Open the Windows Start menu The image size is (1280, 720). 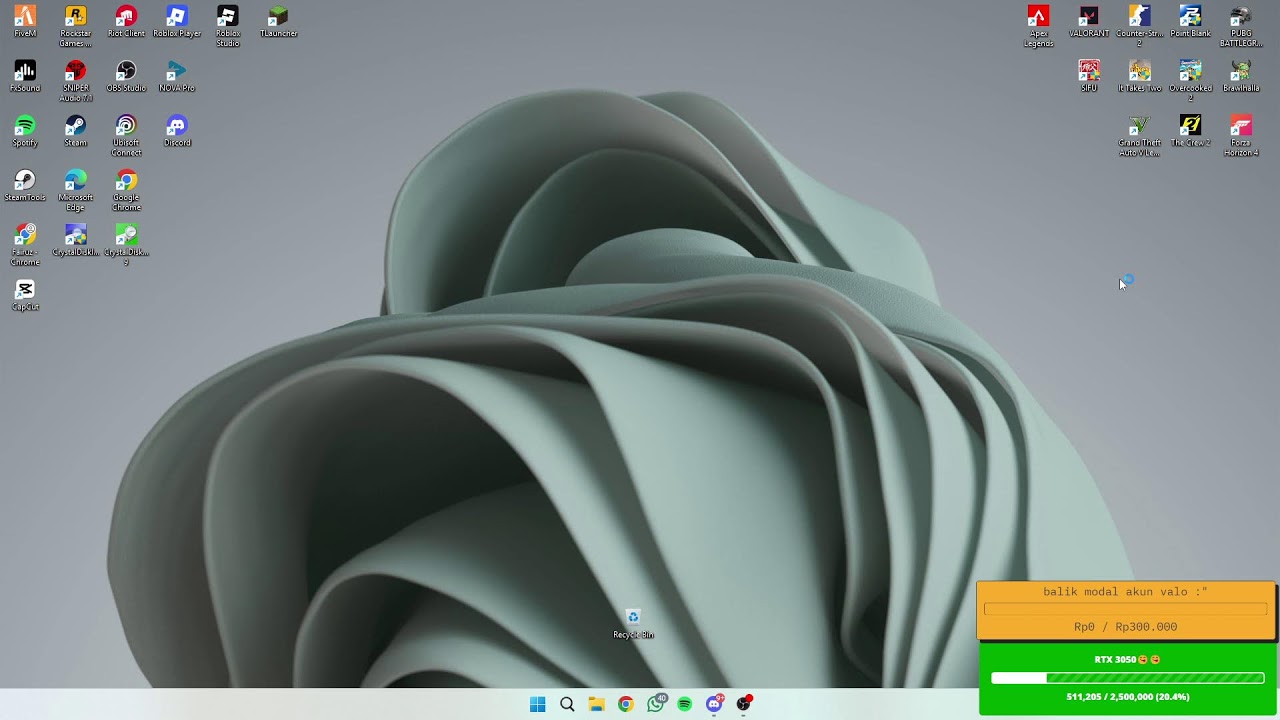pyautogui.click(x=538, y=704)
